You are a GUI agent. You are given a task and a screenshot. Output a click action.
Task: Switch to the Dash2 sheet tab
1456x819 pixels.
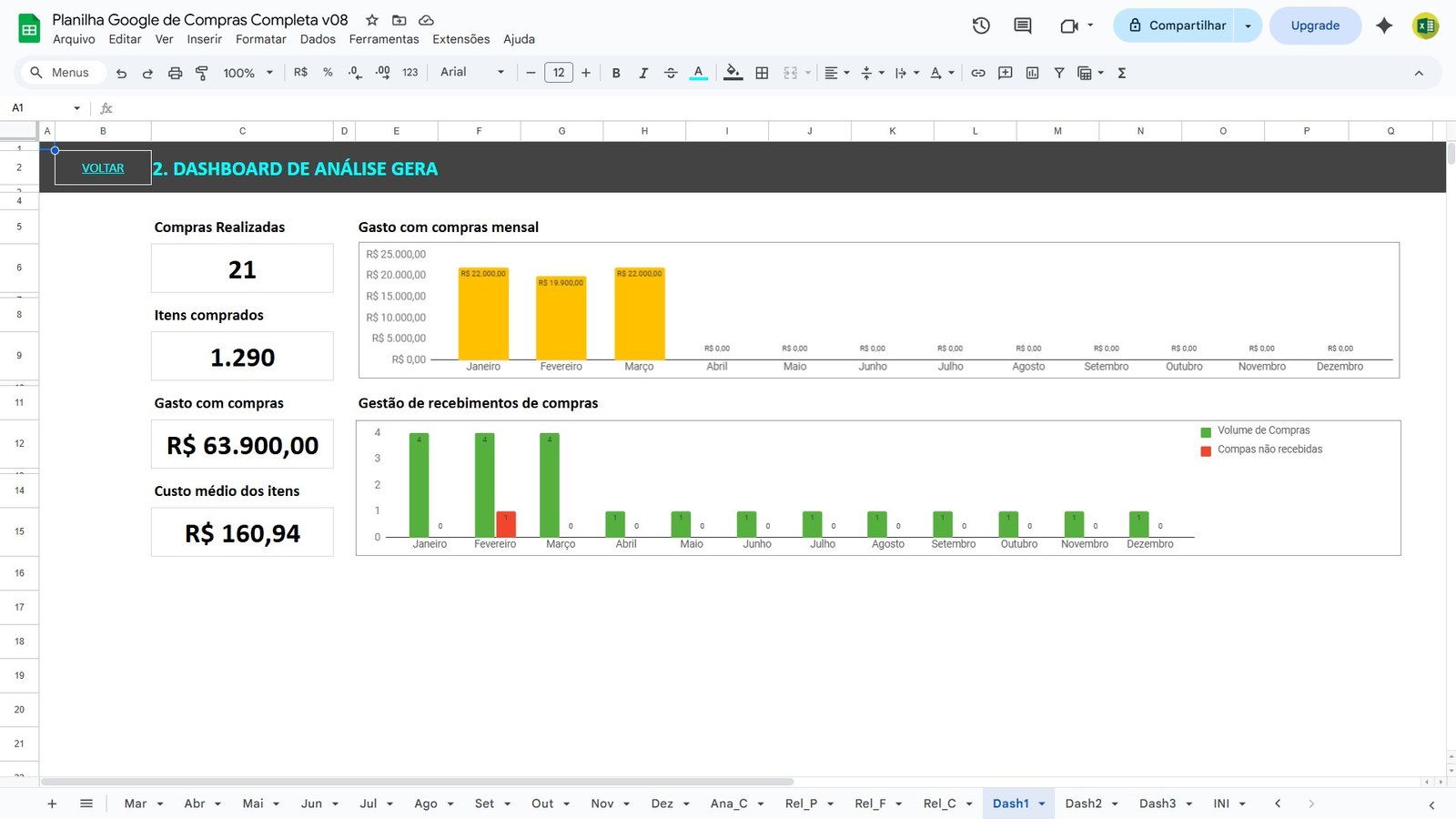pyautogui.click(x=1083, y=804)
